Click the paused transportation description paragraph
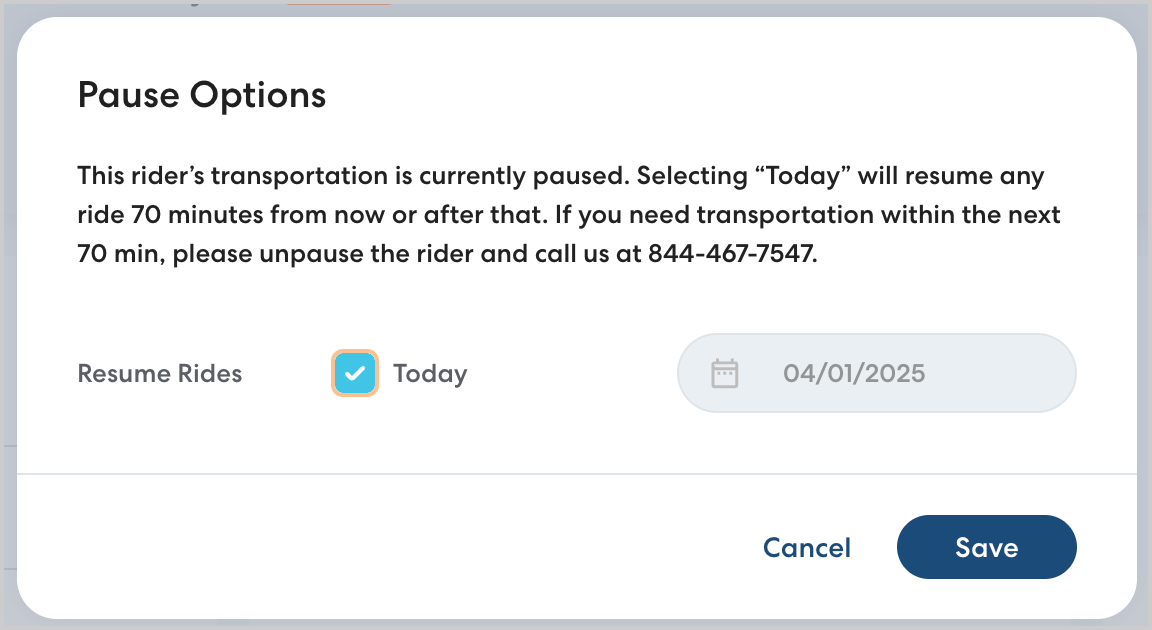1152x630 pixels. pos(560,215)
